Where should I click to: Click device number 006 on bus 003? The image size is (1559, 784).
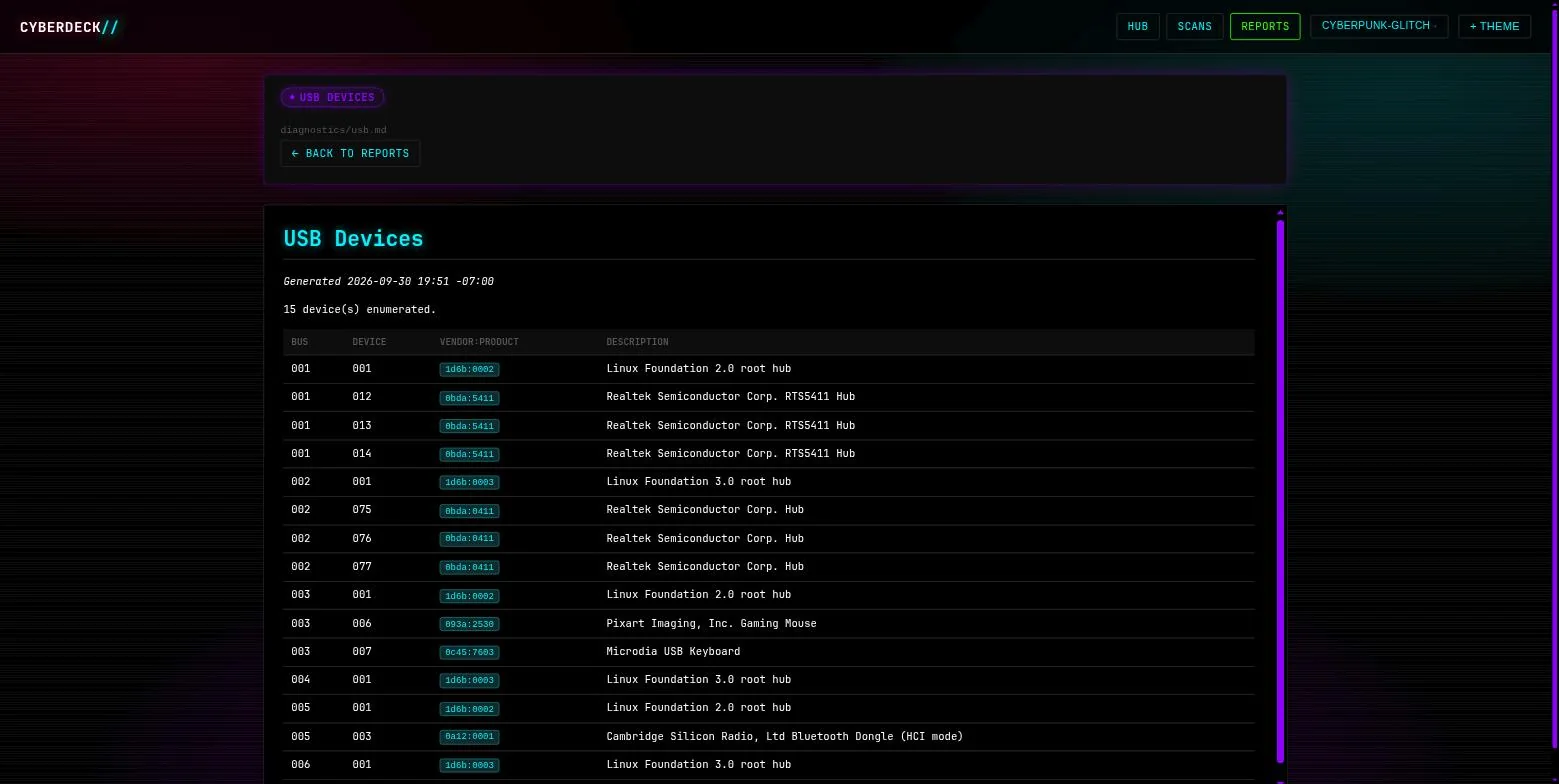pyautogui.click(x=361, y=623)
